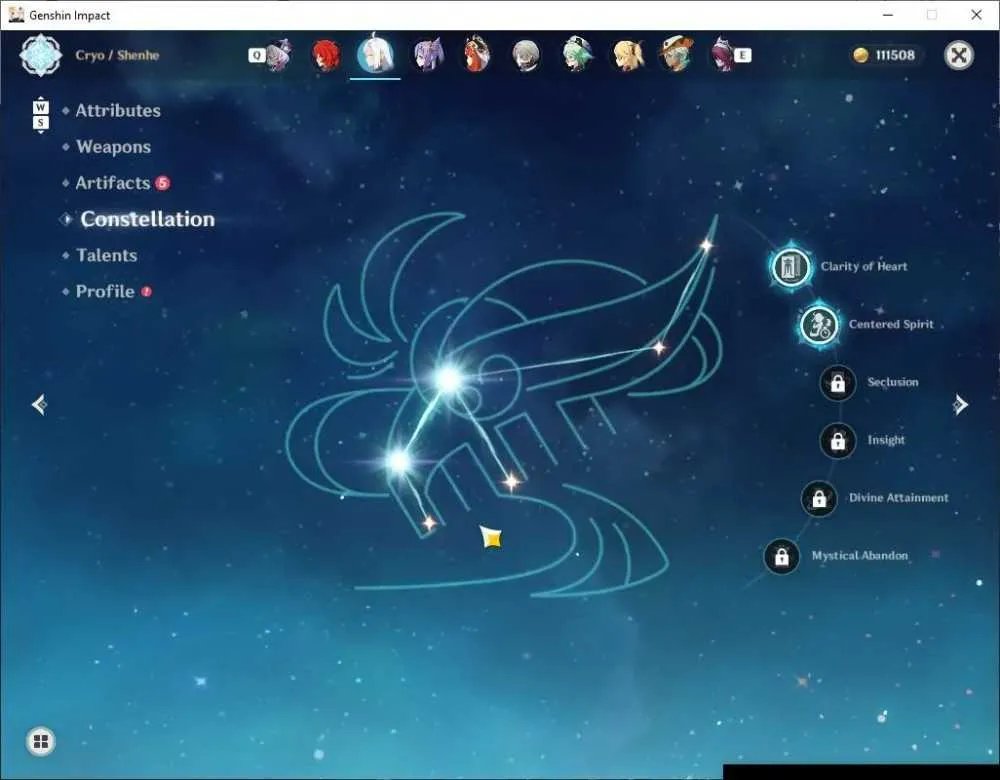Switch to the Weapons section
Screen dimensions: 1000x780
(114, 147)
